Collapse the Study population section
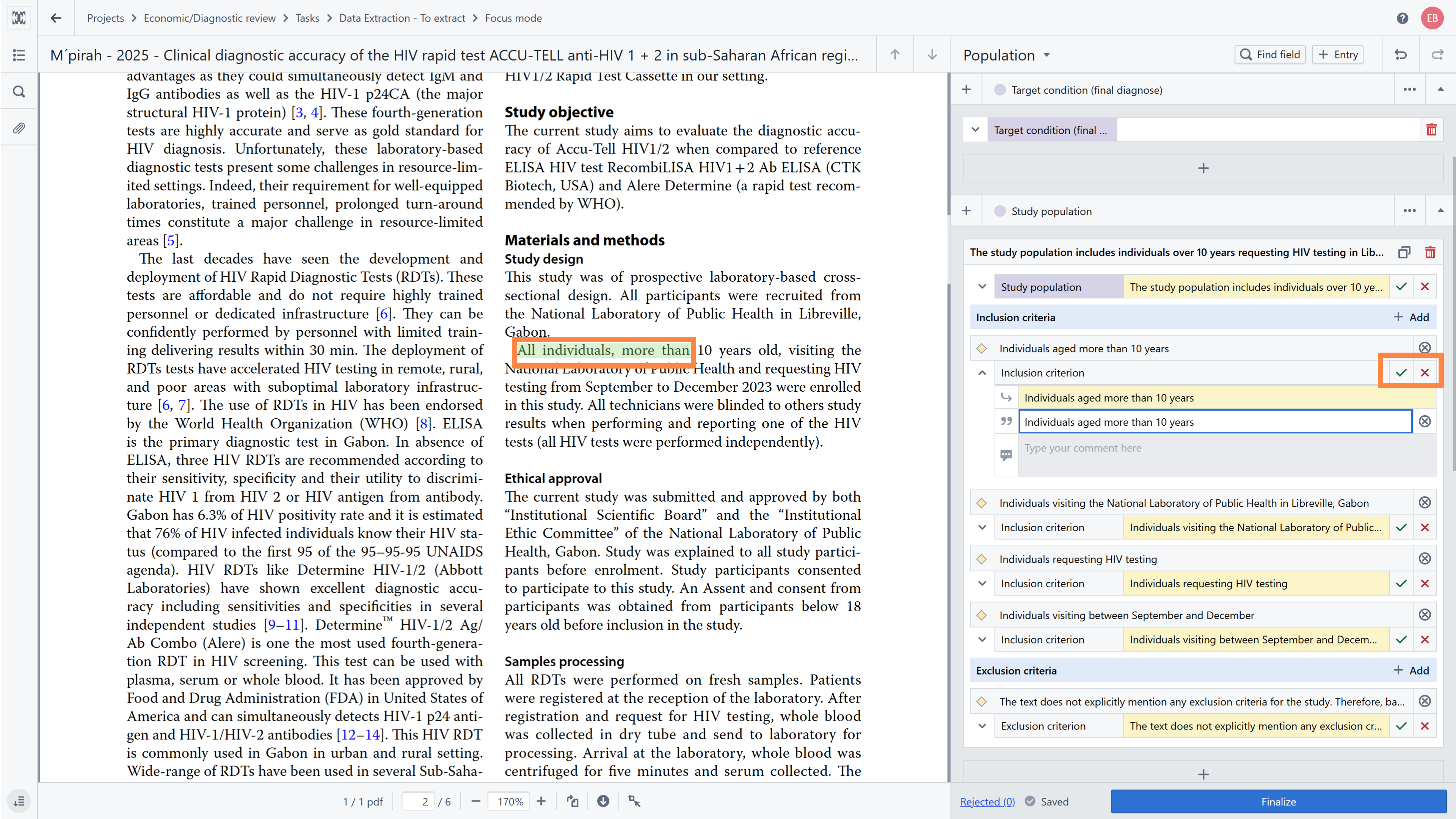The image size is (1456, 819). coord(1441,211)
